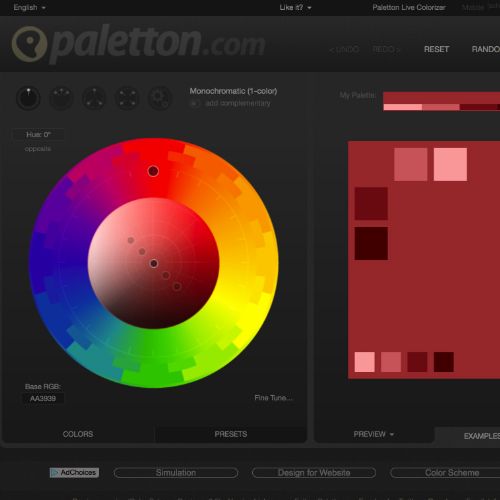Select the tetrad four-color scheme icon
The width and height of the screenshot is (500, 500).
point(127,98)
